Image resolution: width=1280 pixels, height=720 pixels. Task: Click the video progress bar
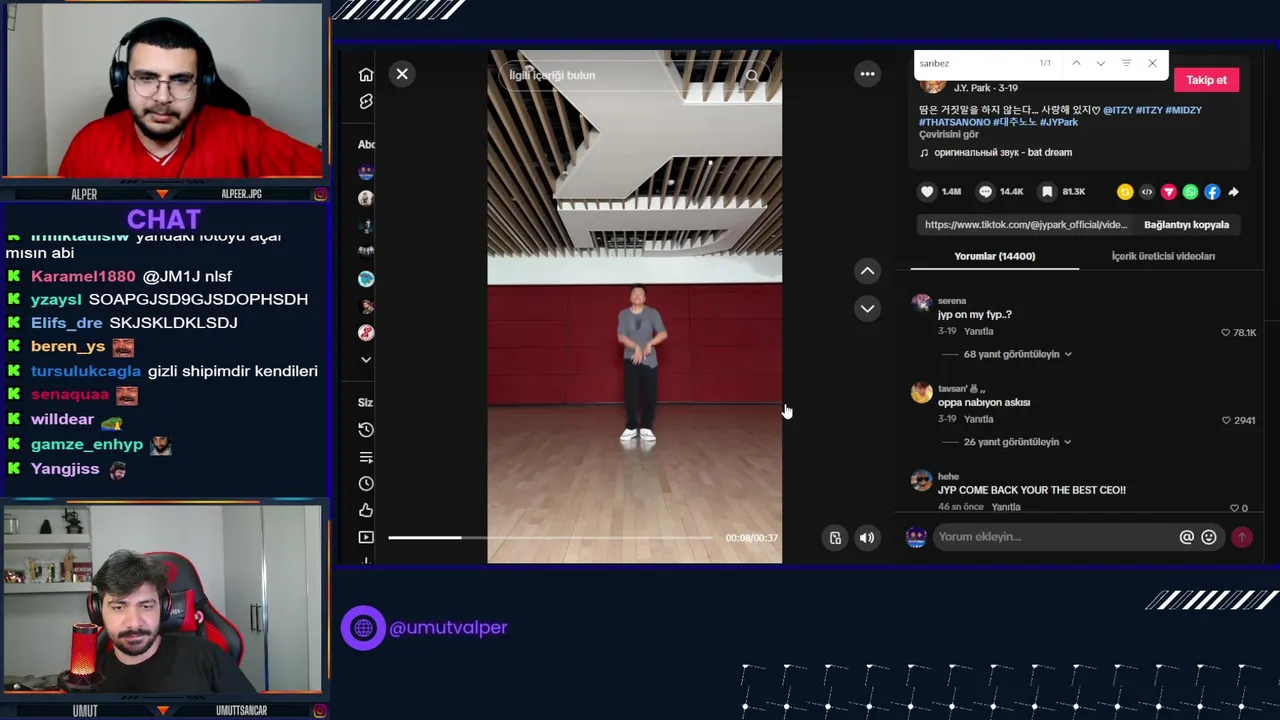550,538
